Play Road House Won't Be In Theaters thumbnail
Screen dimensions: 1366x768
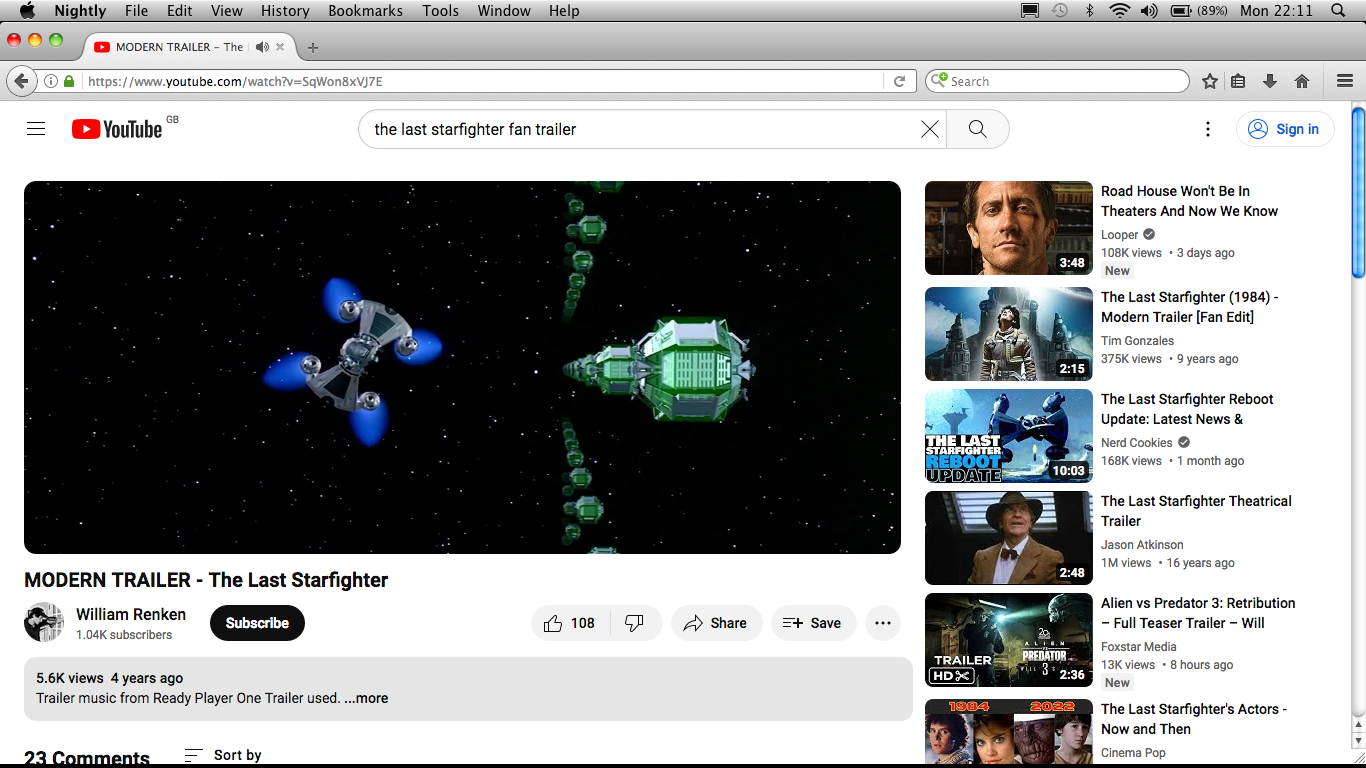[1009, 228]
